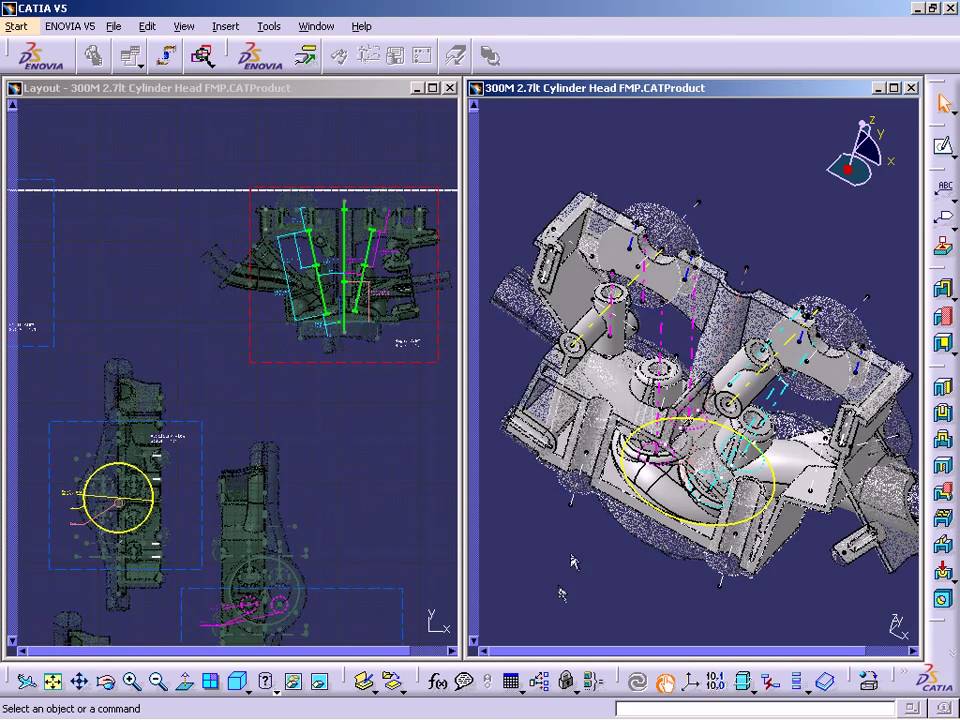This screenshot has width=960, height=720.
Task: Click the horizontal scrollbar thumb in Layout window
Action: click(219, 651)
